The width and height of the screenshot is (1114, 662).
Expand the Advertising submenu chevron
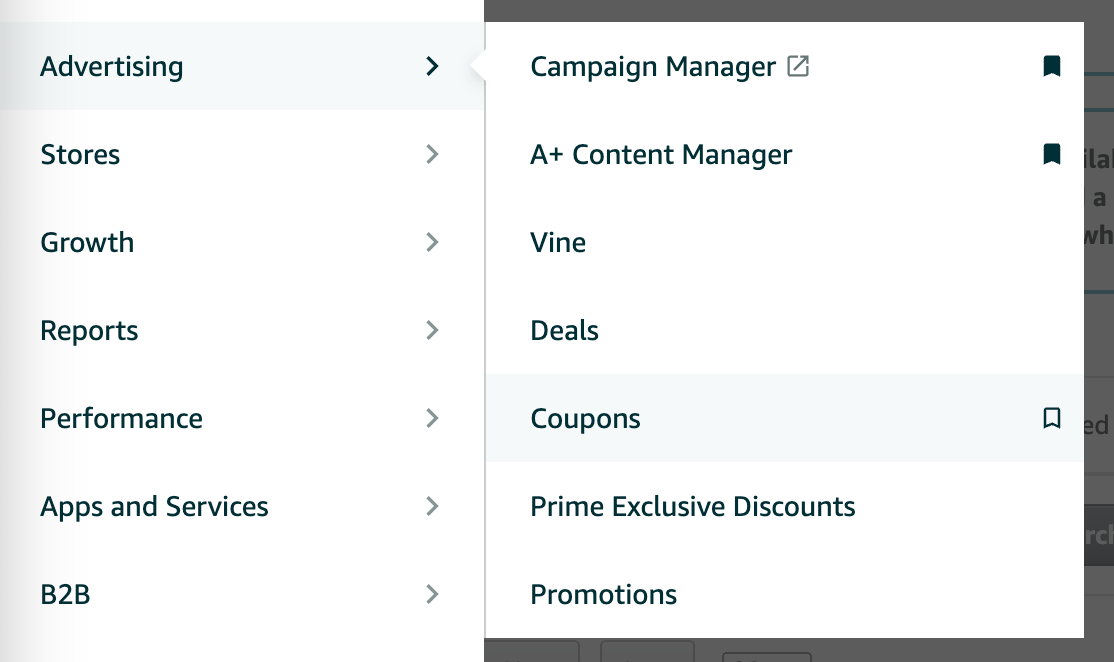(x=432, y=67)
